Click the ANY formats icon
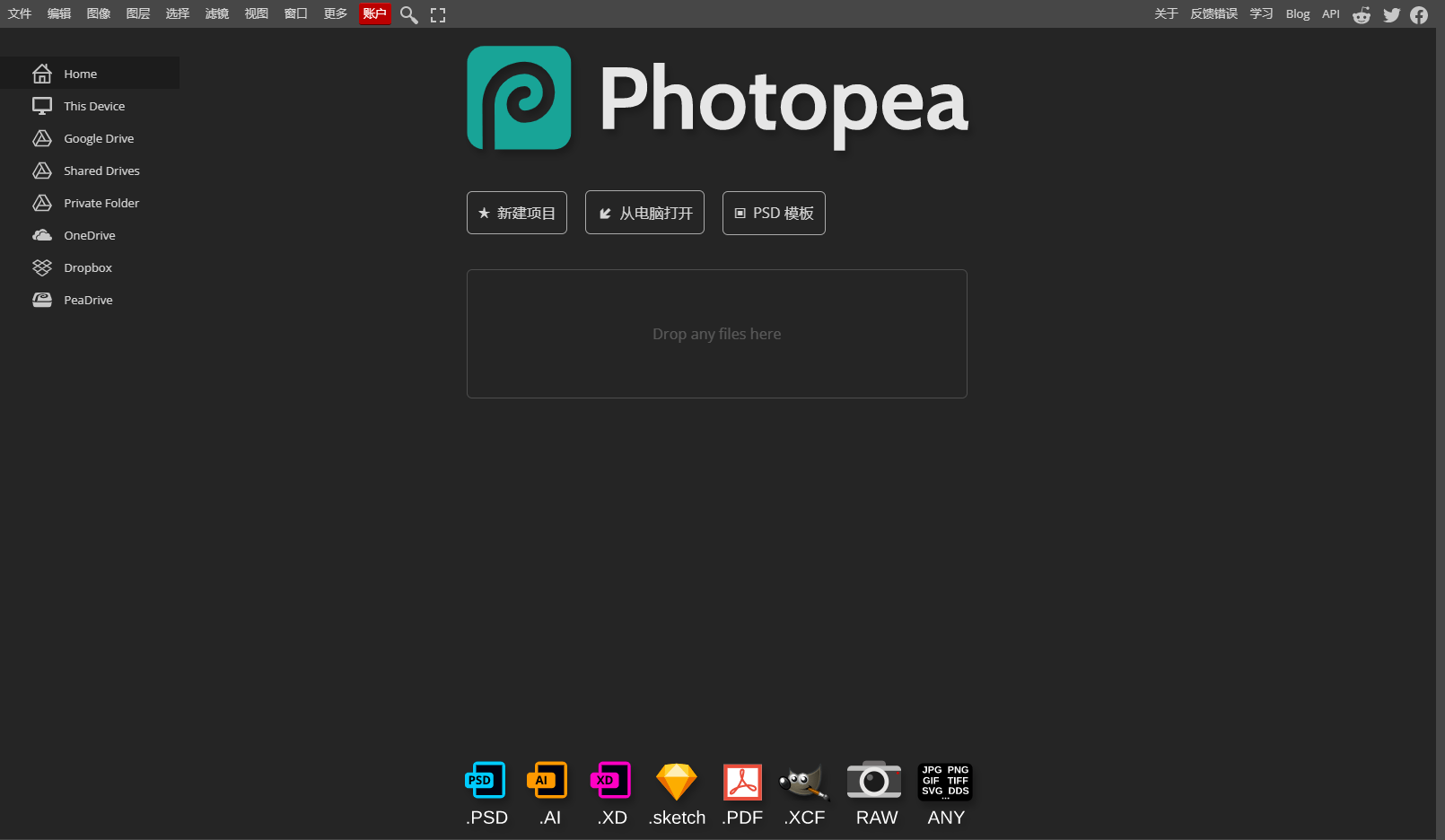This screenshot has width=1445, height=840. click(x=945, y=781)
